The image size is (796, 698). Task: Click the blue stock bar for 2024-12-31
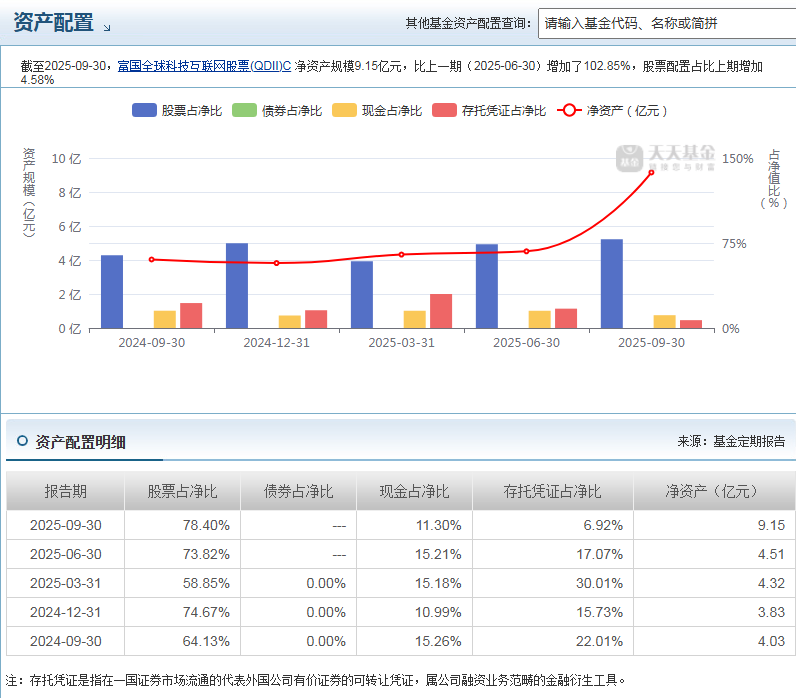click(x=237, y=286)
